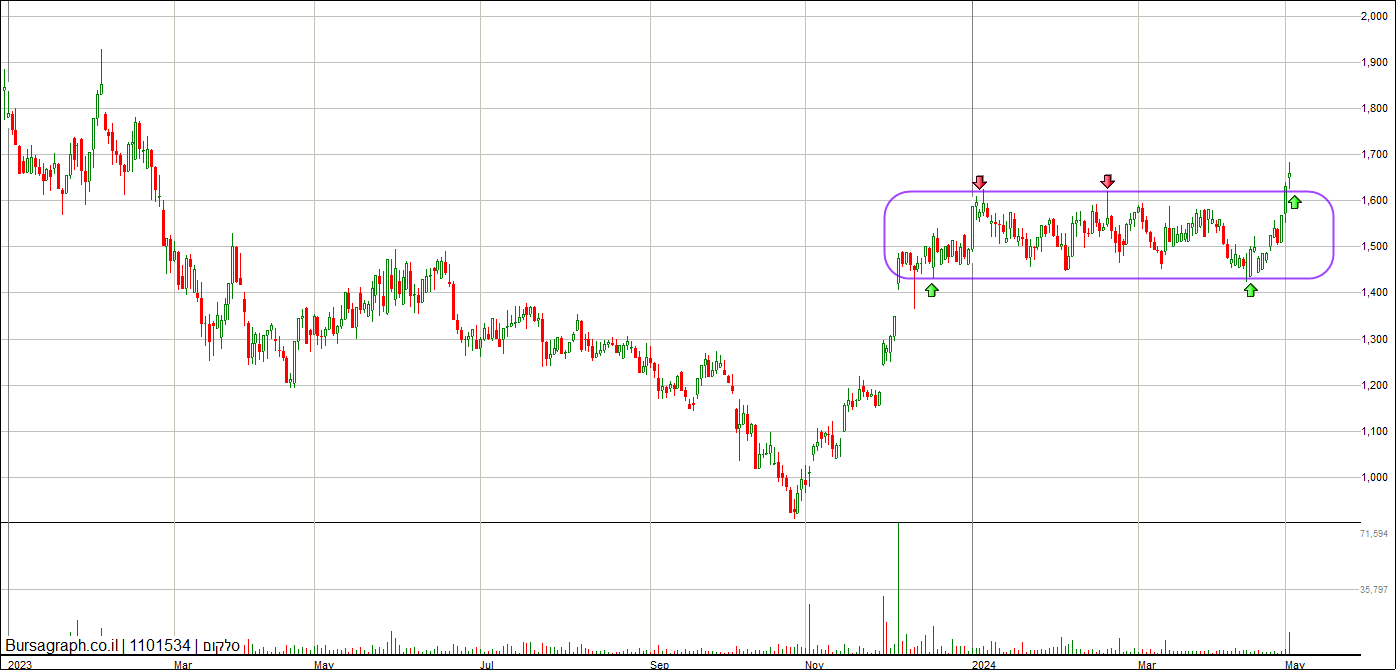Click the 1,200 price level label
The width and height of the screenshot is (1396, 670).
[1373, 386]
